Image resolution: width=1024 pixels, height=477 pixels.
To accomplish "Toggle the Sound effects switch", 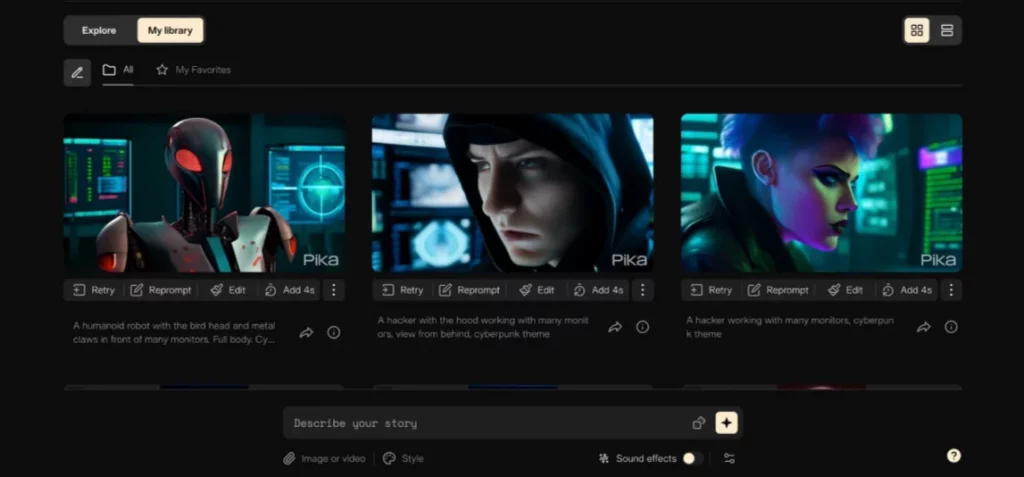I will tap(693, 459).
